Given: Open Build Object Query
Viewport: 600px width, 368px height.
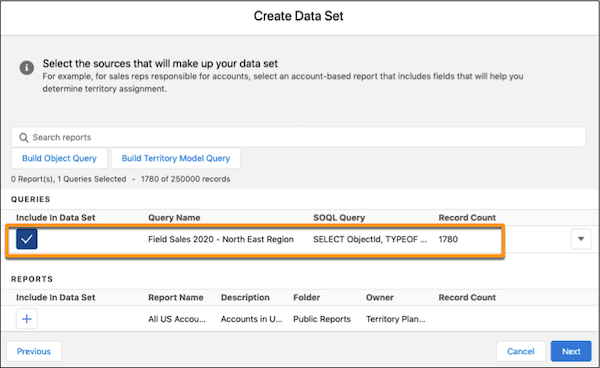Looking at the screenshot, I should [59, 158].
